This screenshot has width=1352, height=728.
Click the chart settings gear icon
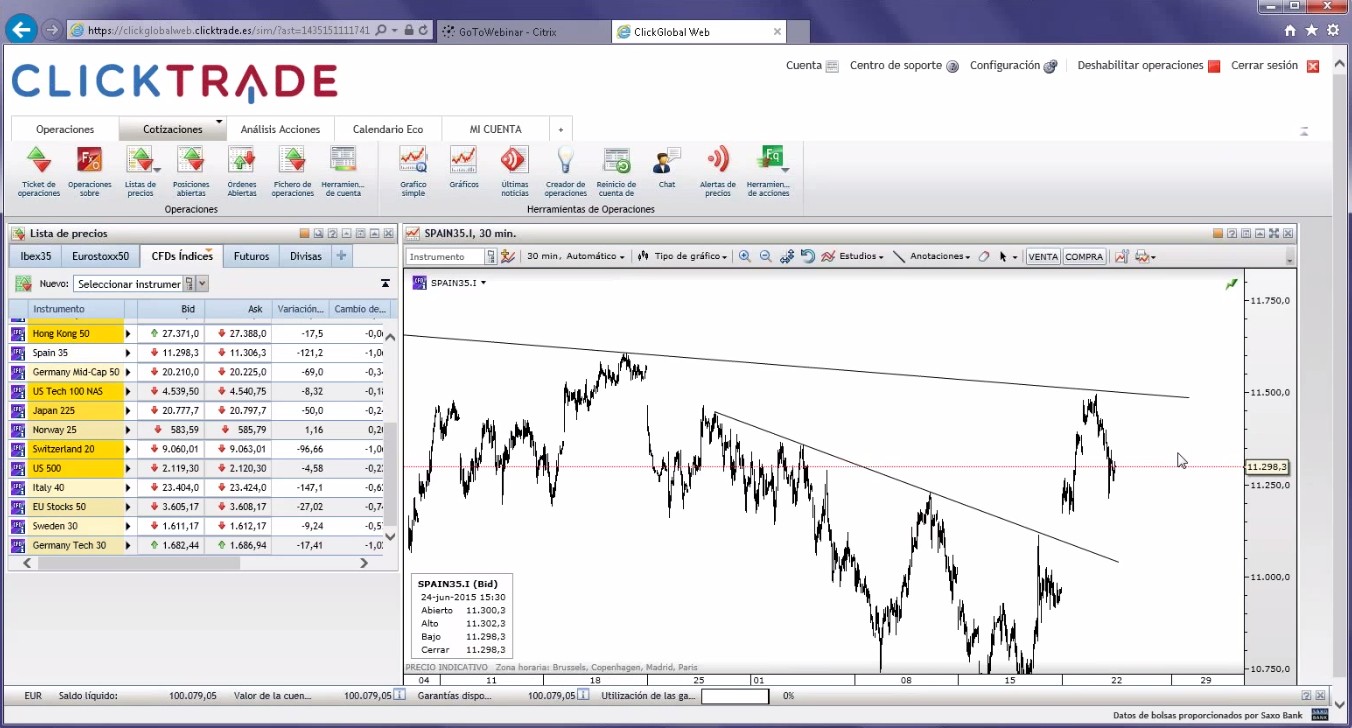787,257
